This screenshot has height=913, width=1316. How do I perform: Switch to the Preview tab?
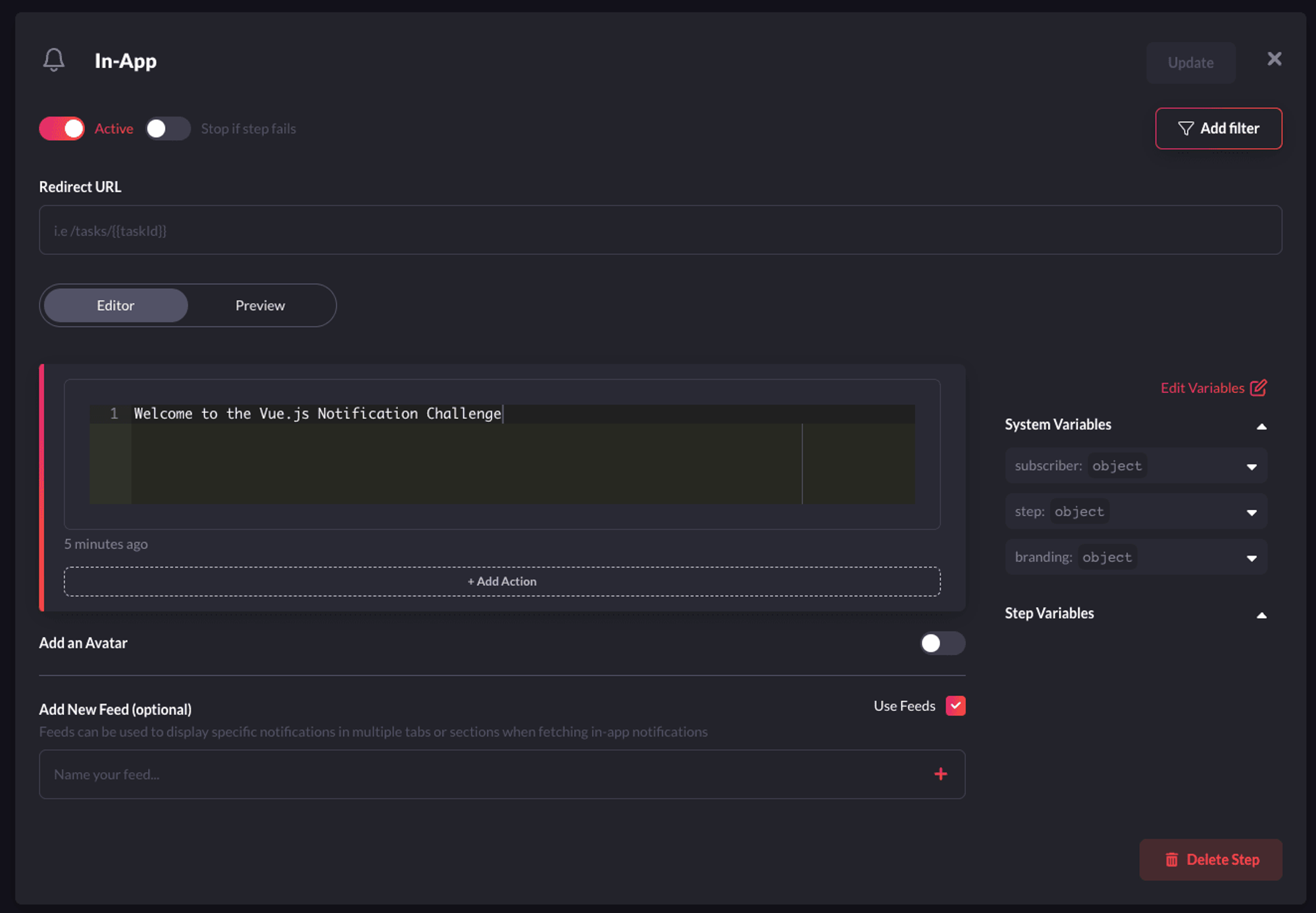coord(260,305)
